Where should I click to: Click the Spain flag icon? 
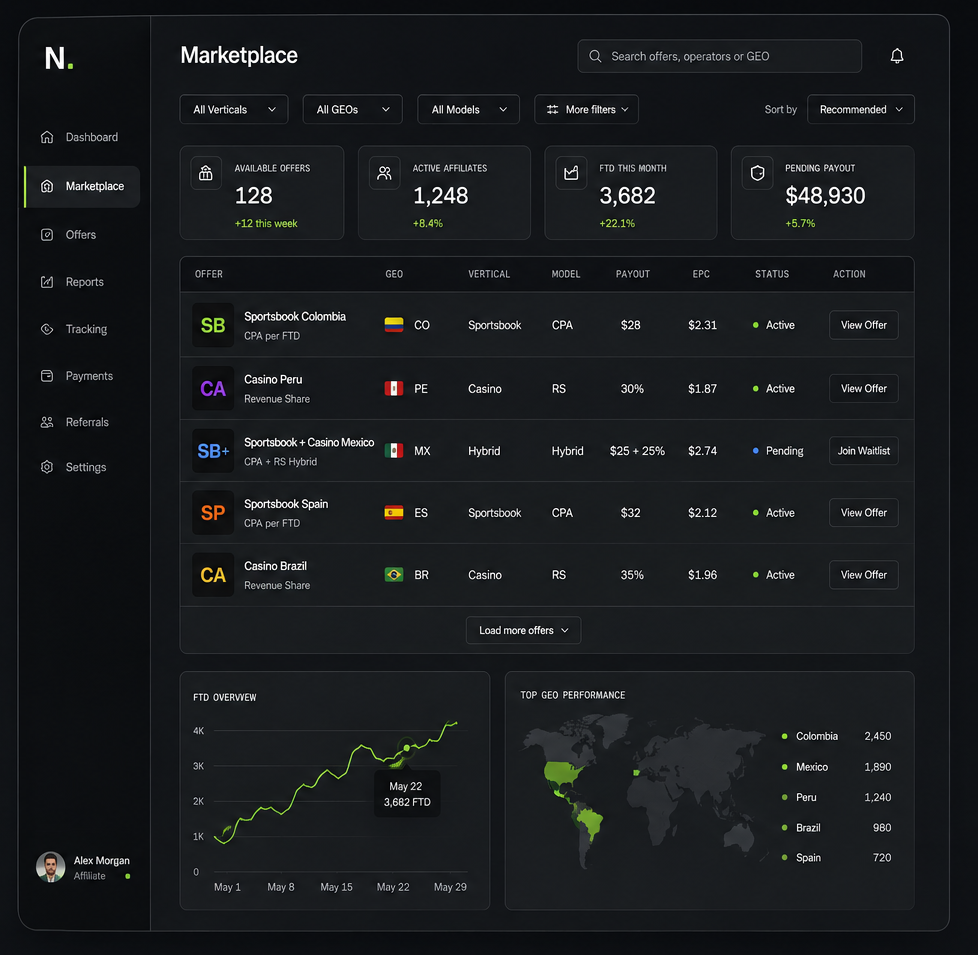[394, 513]
